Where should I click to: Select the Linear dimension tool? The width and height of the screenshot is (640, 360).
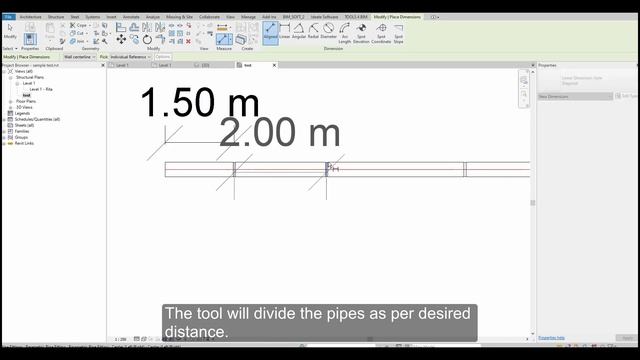point(284,31)
